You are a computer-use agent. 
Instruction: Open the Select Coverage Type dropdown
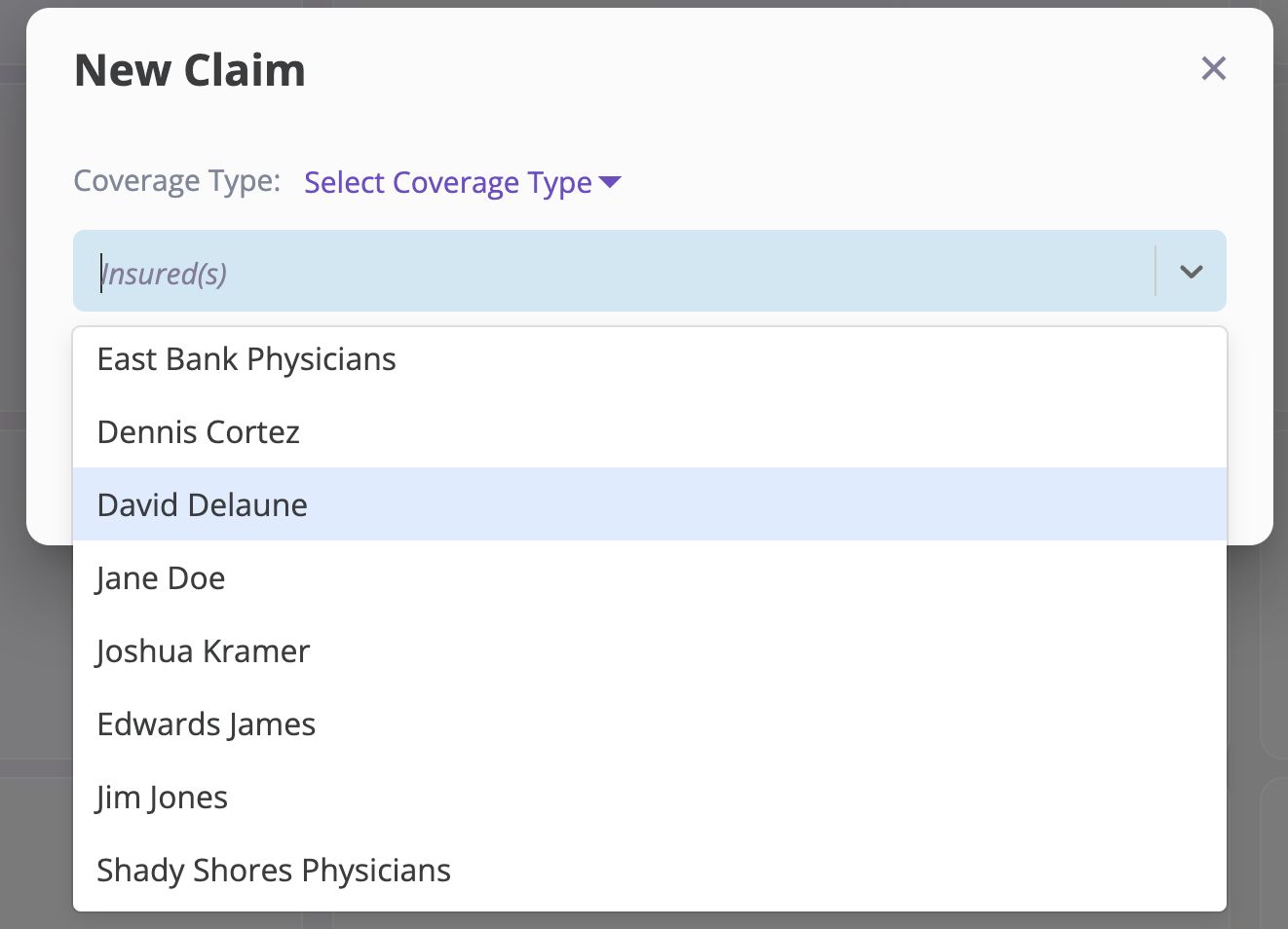463,182
